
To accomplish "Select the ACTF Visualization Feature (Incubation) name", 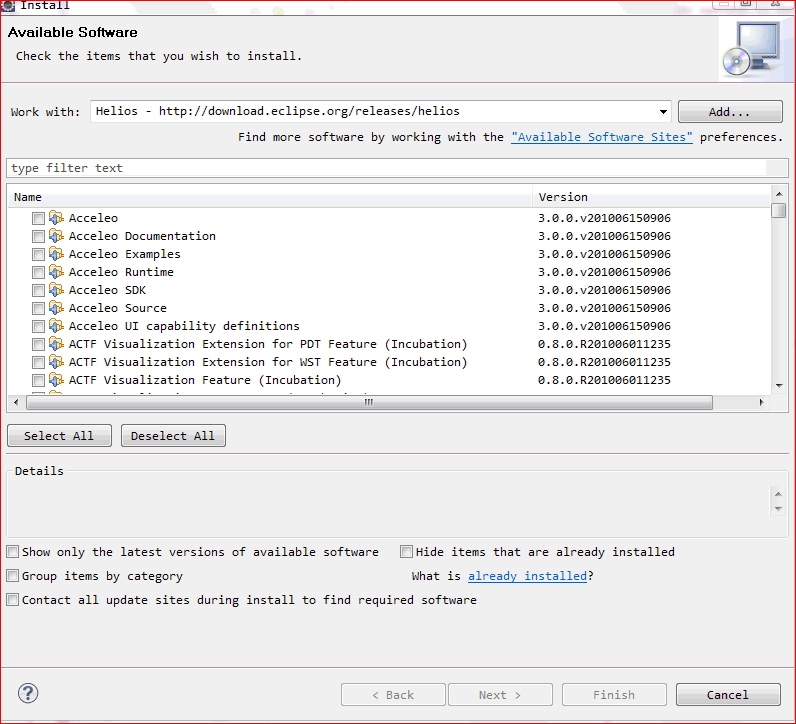I will click(x=205, y=380).
